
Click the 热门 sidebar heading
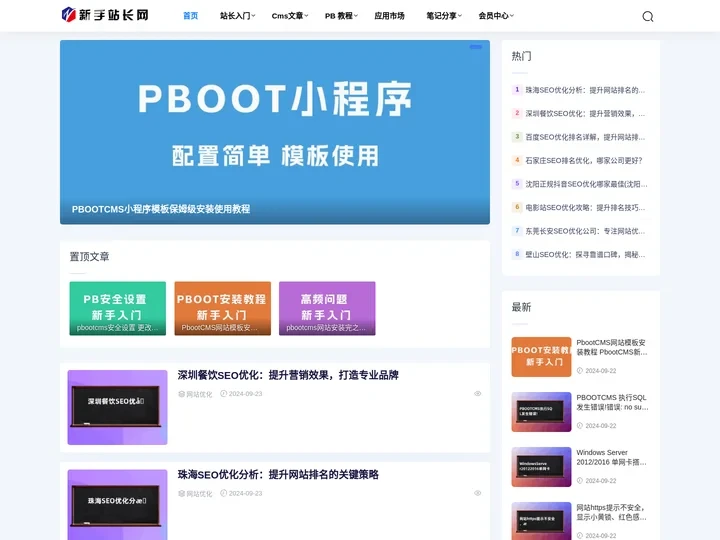pyautogui.click(x=522, y=56)
